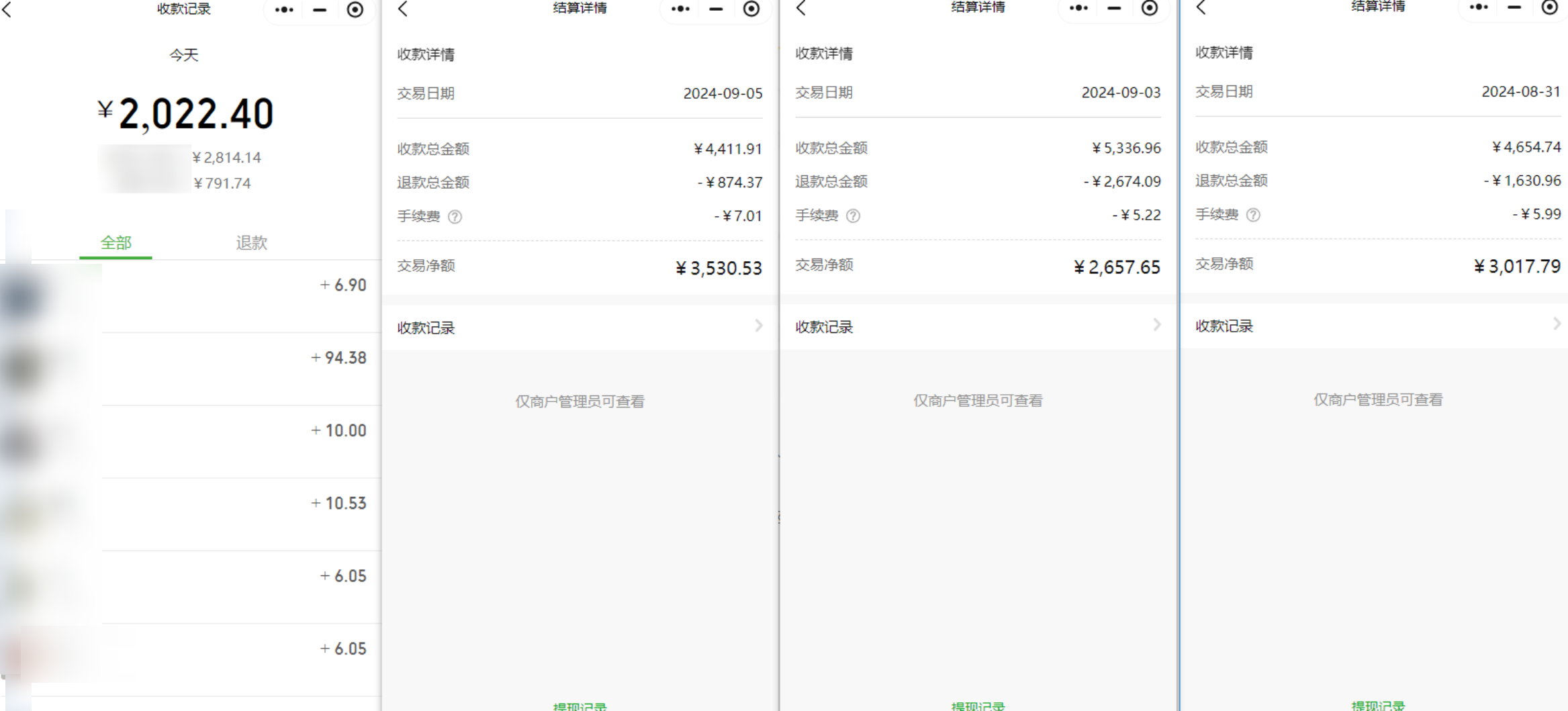This screenshot has width=1568, height=711.
Task: Open the more options menu on the first 结算详情 panel
Action: click(x=680, y=9)
